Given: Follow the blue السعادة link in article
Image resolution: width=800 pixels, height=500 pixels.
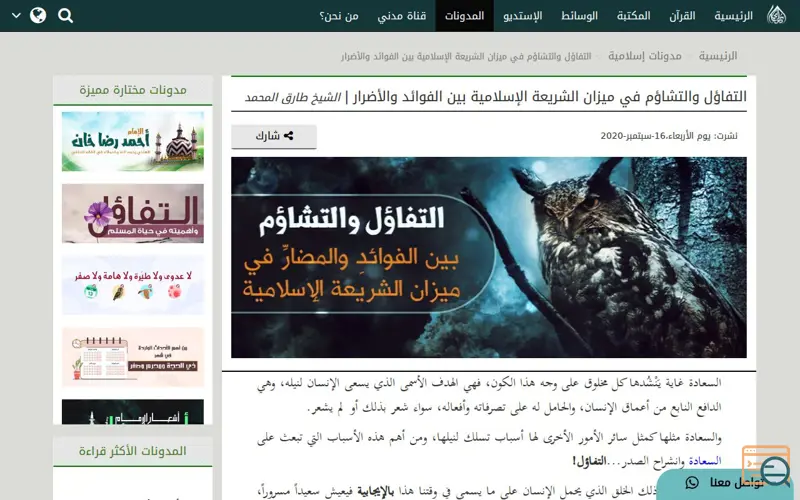Looking at the screenshot, I should coord(705,461).
